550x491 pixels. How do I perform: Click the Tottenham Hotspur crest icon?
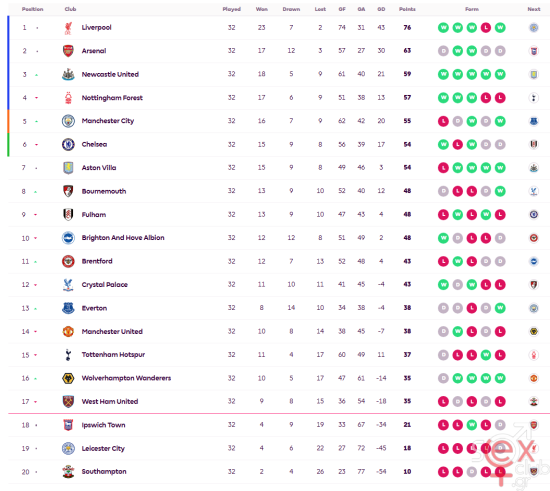[x=68, y=355]
